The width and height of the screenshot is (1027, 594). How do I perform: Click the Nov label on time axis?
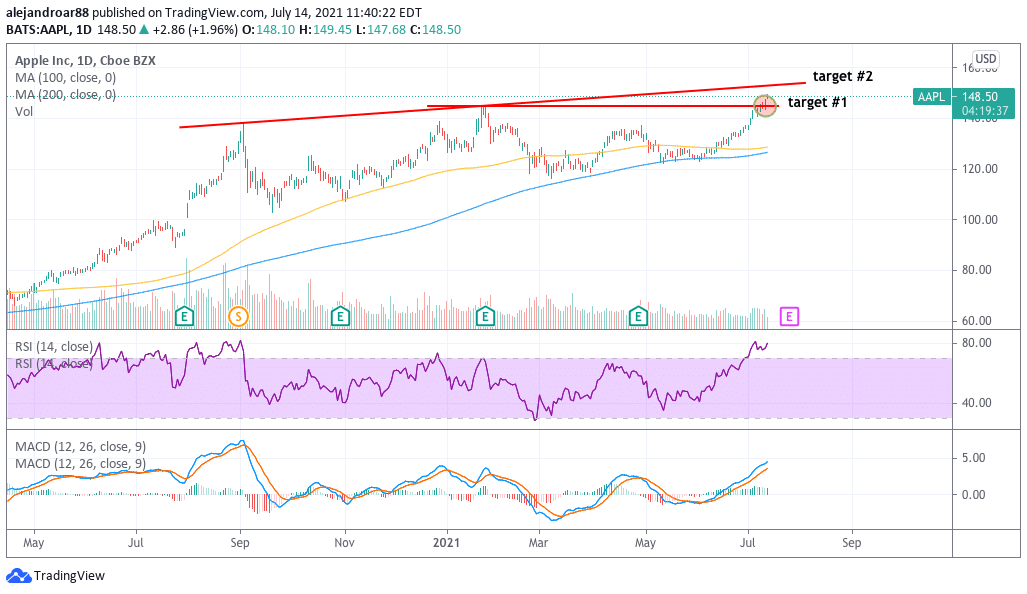[345, 543]
